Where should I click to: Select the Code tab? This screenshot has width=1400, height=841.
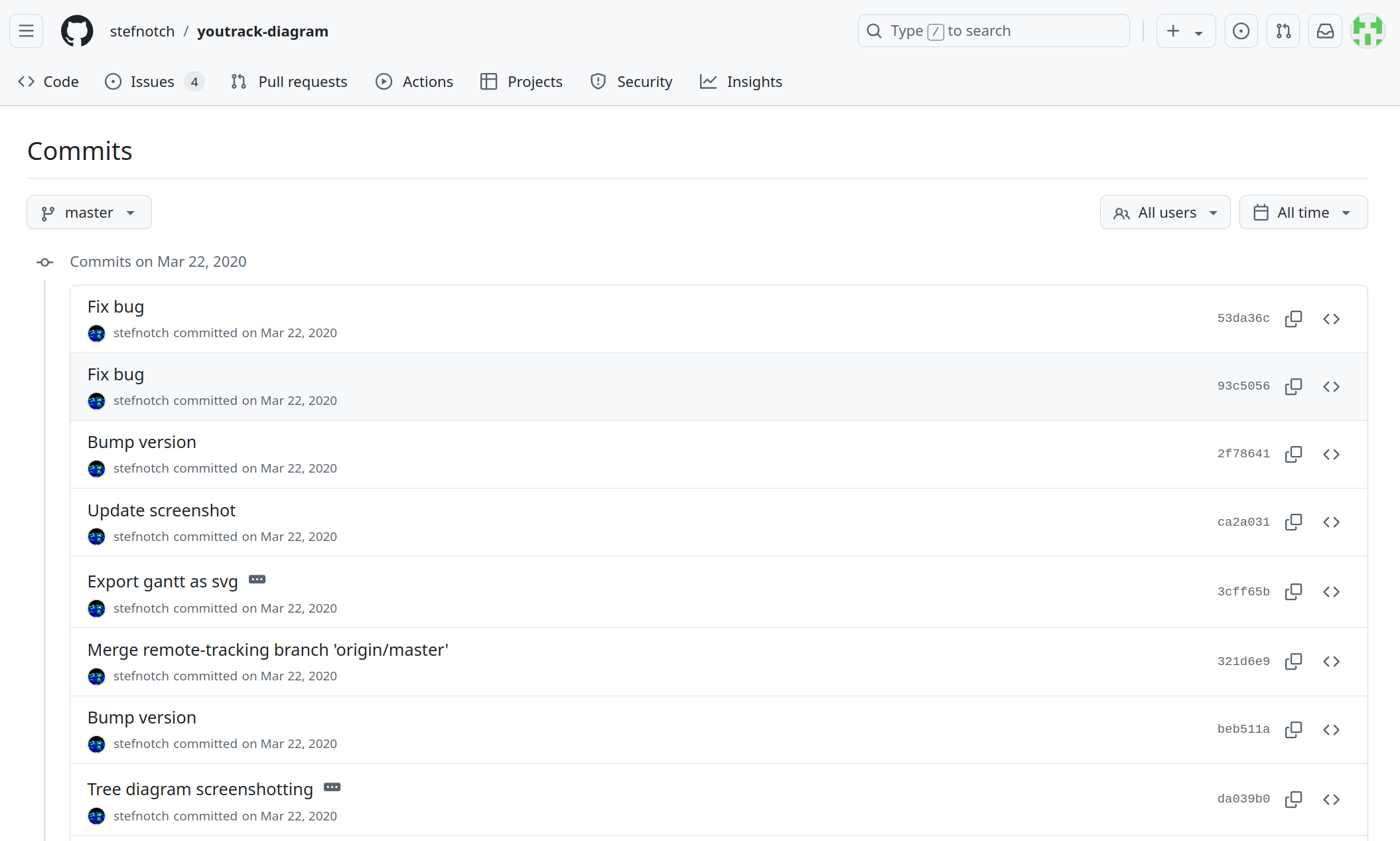[48, 81]
